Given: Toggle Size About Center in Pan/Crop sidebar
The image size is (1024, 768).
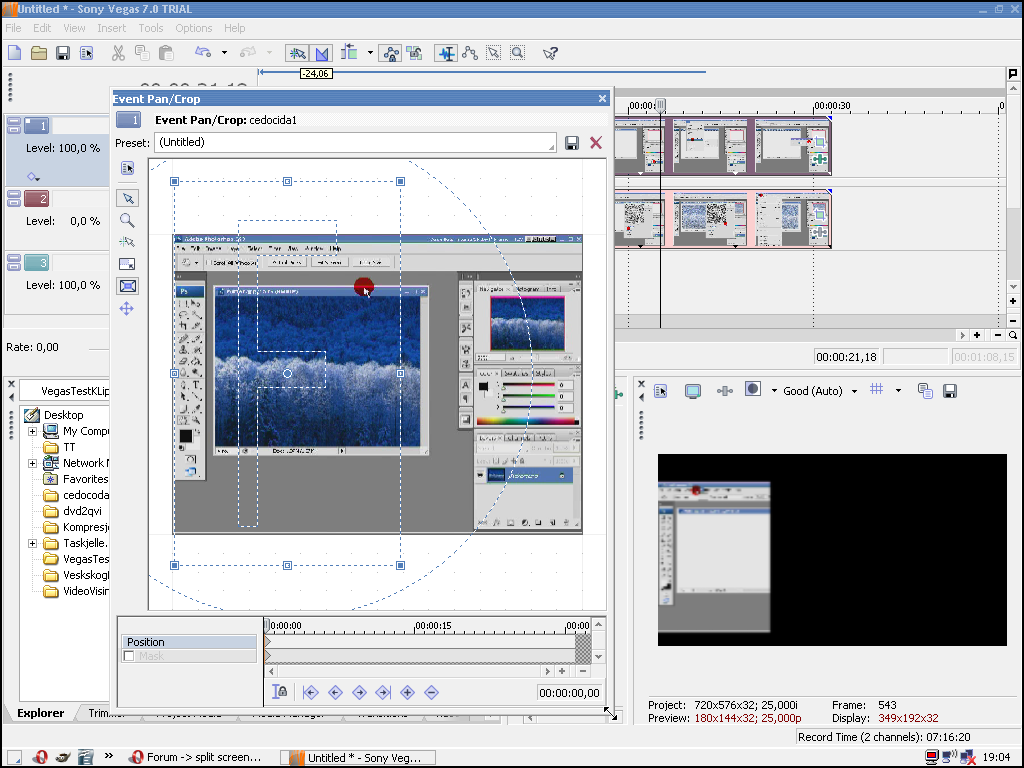Looking at the screenshot, I should pos(127,286).
